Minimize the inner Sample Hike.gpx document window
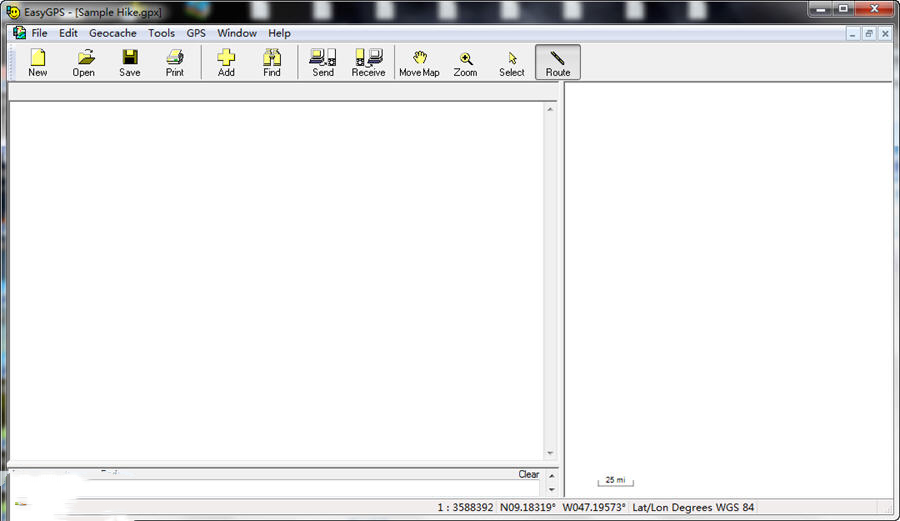 click(852, 34)
